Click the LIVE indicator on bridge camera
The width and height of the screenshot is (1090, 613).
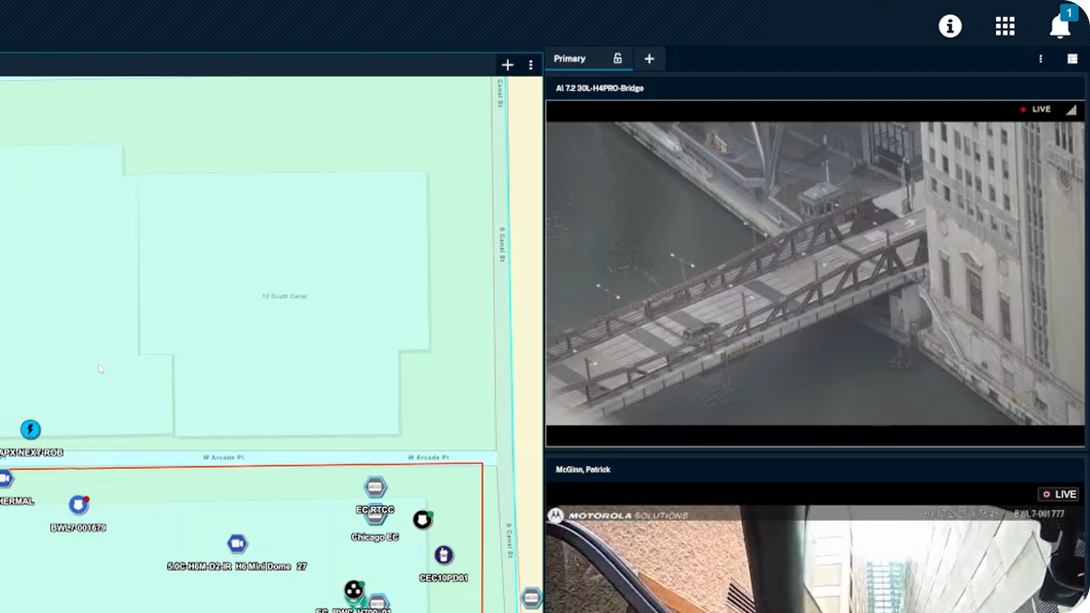click(1036, 110)
